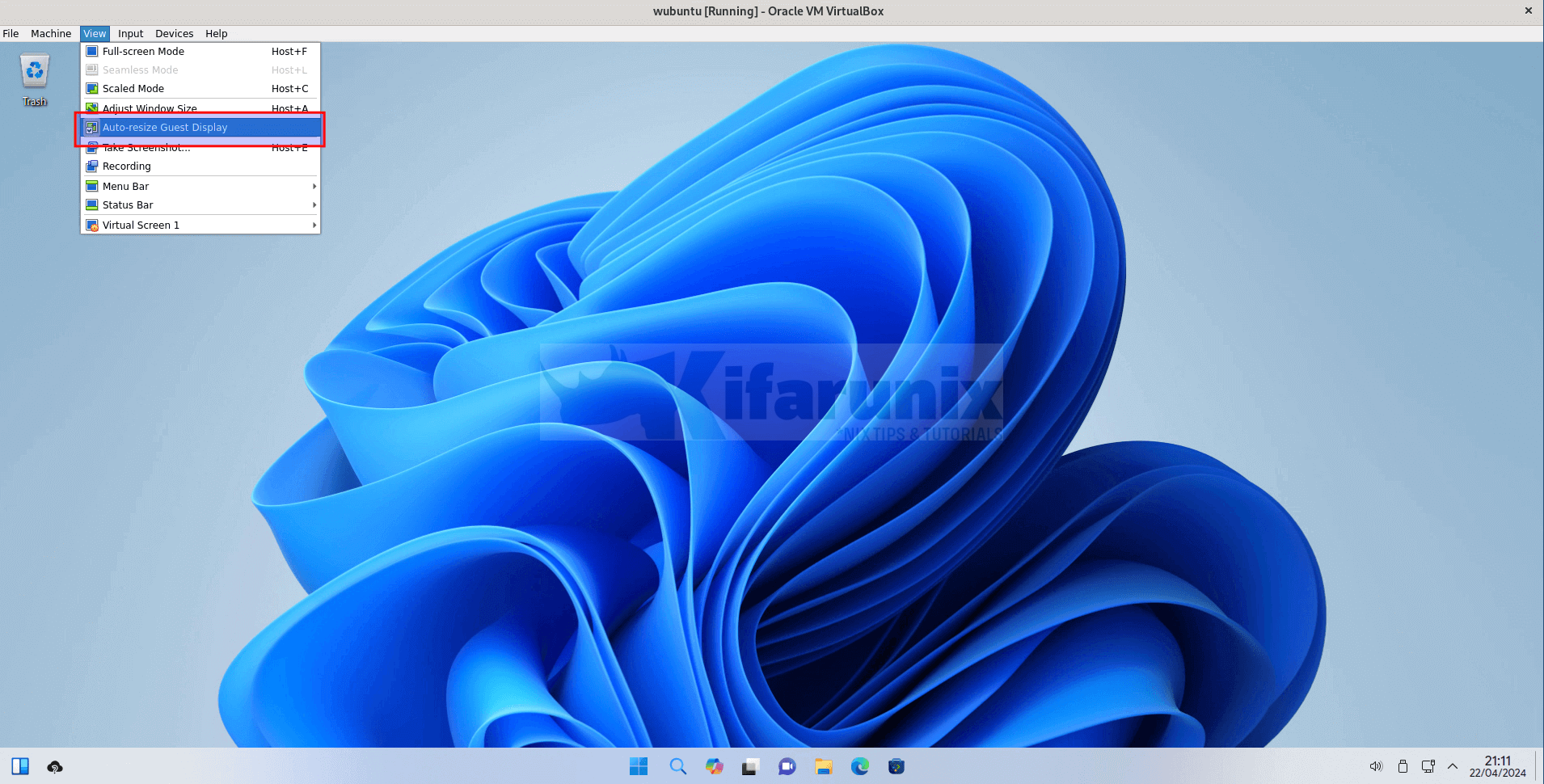Click the volume speaker tray icon
Screen dimensions: 1544x784
(1376, 766)
